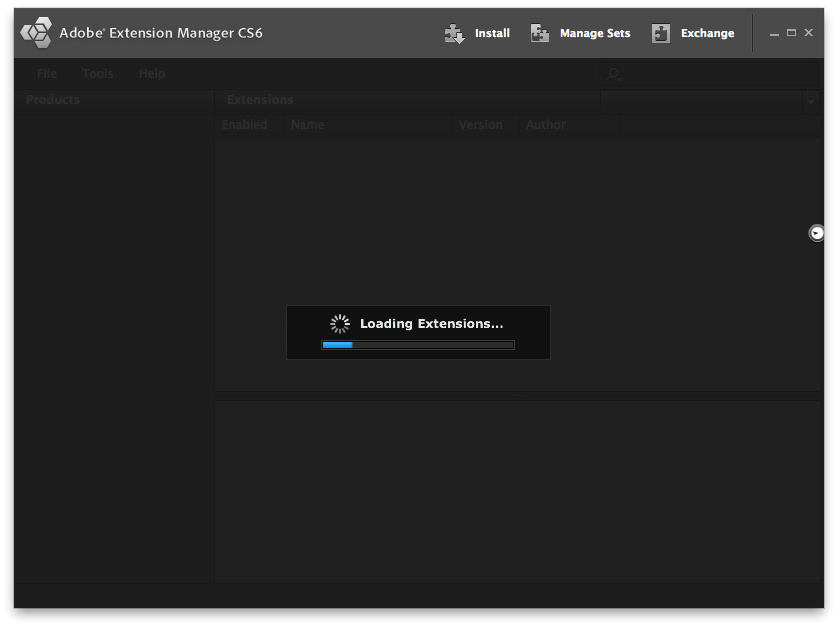Click the Manage Sets puzzle icon

click(540, 32)
